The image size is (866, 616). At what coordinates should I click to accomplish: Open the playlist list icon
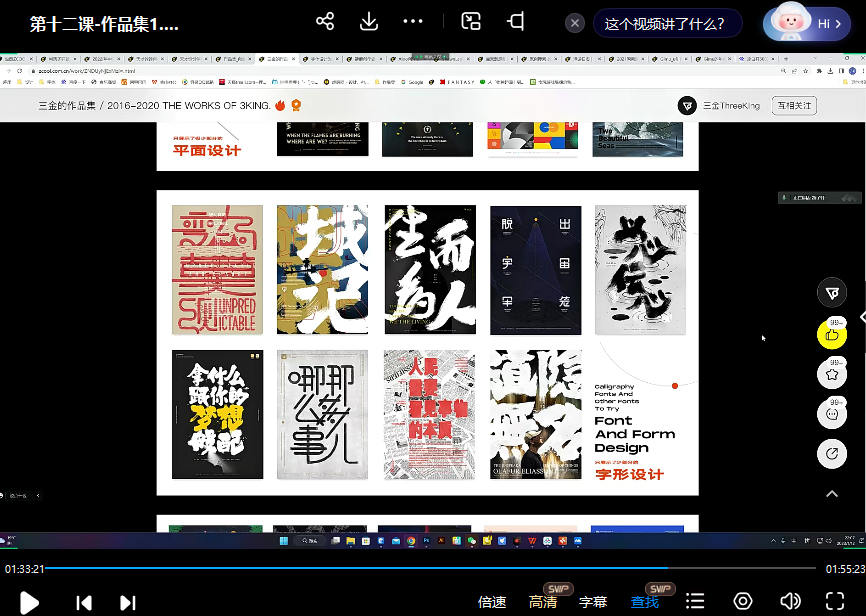point(695,602)
